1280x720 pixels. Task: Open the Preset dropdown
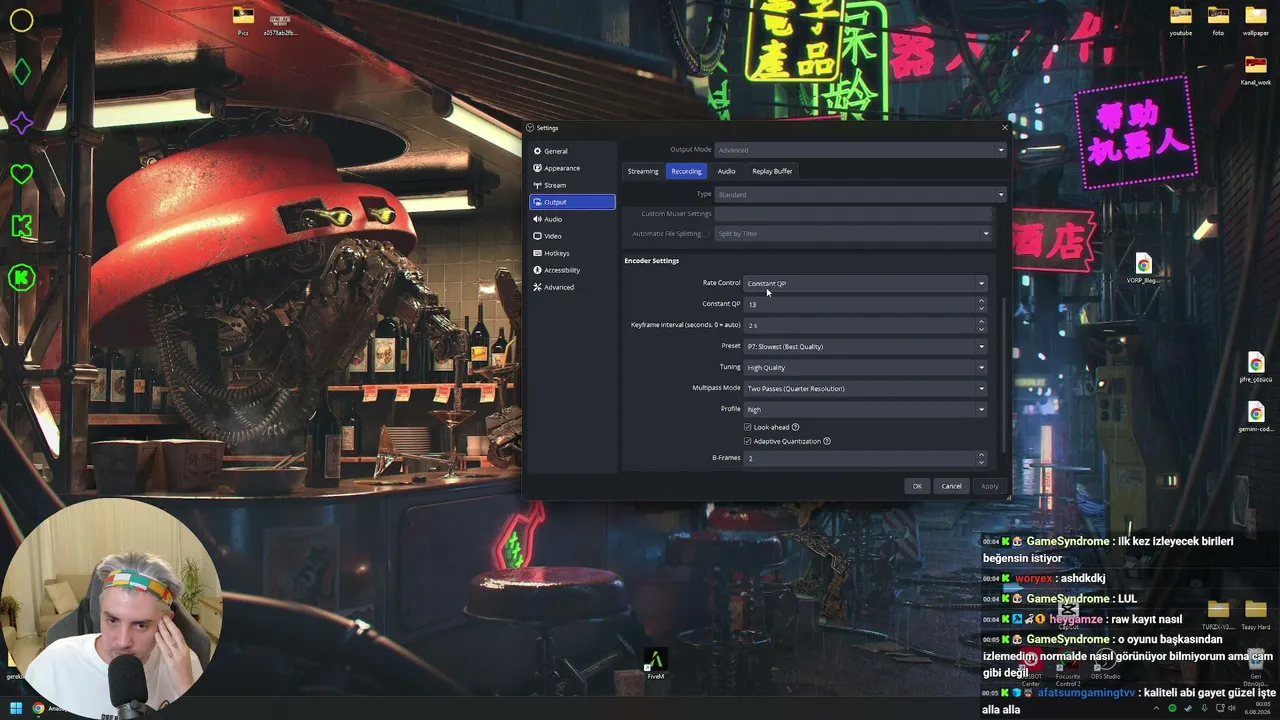tap(866, 346)
